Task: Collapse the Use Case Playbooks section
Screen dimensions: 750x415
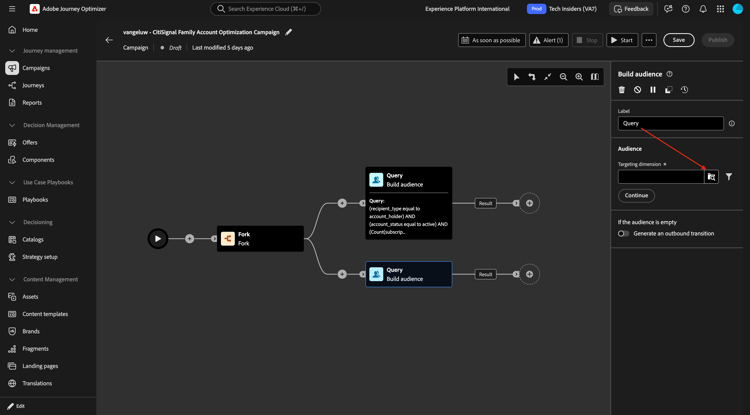Action: coord(12,183)
